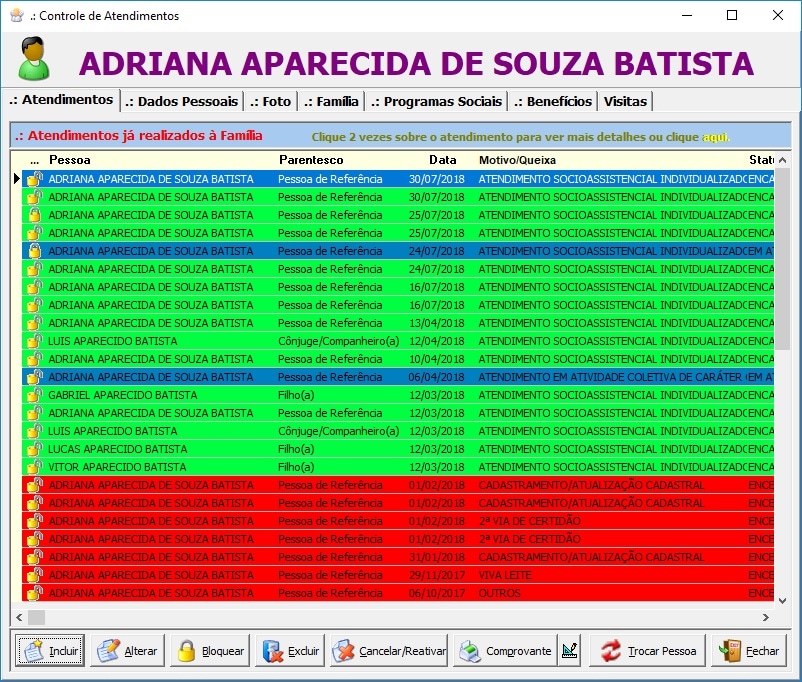The width and height of the screenshot is (802, 682).
Task: Click Cancelar/Reativar button
Action: 389,651
